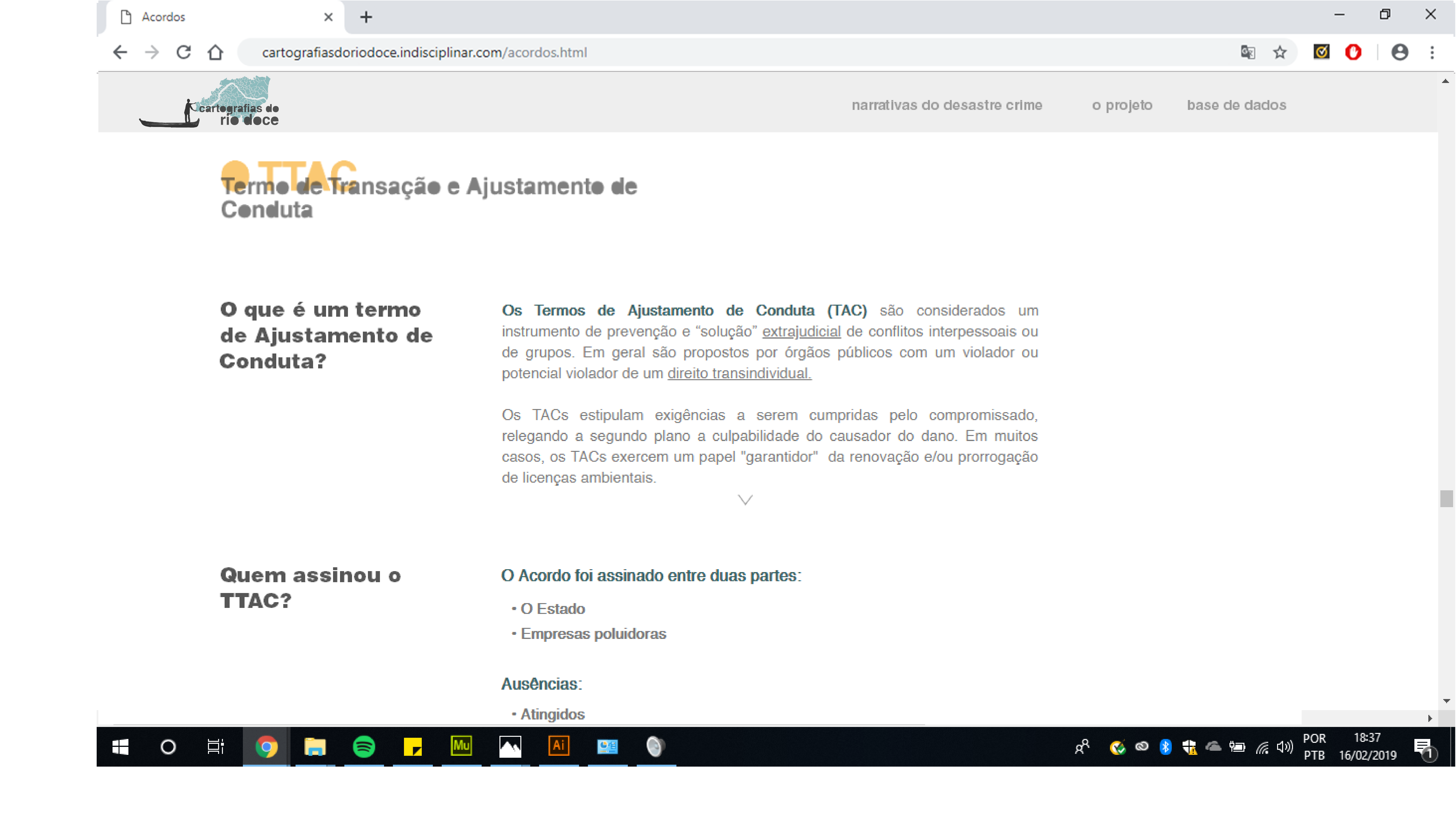Open 'base de dados' navigation item
The width and height of the screenshot is (1456, 820).
tap(1236, 105)
